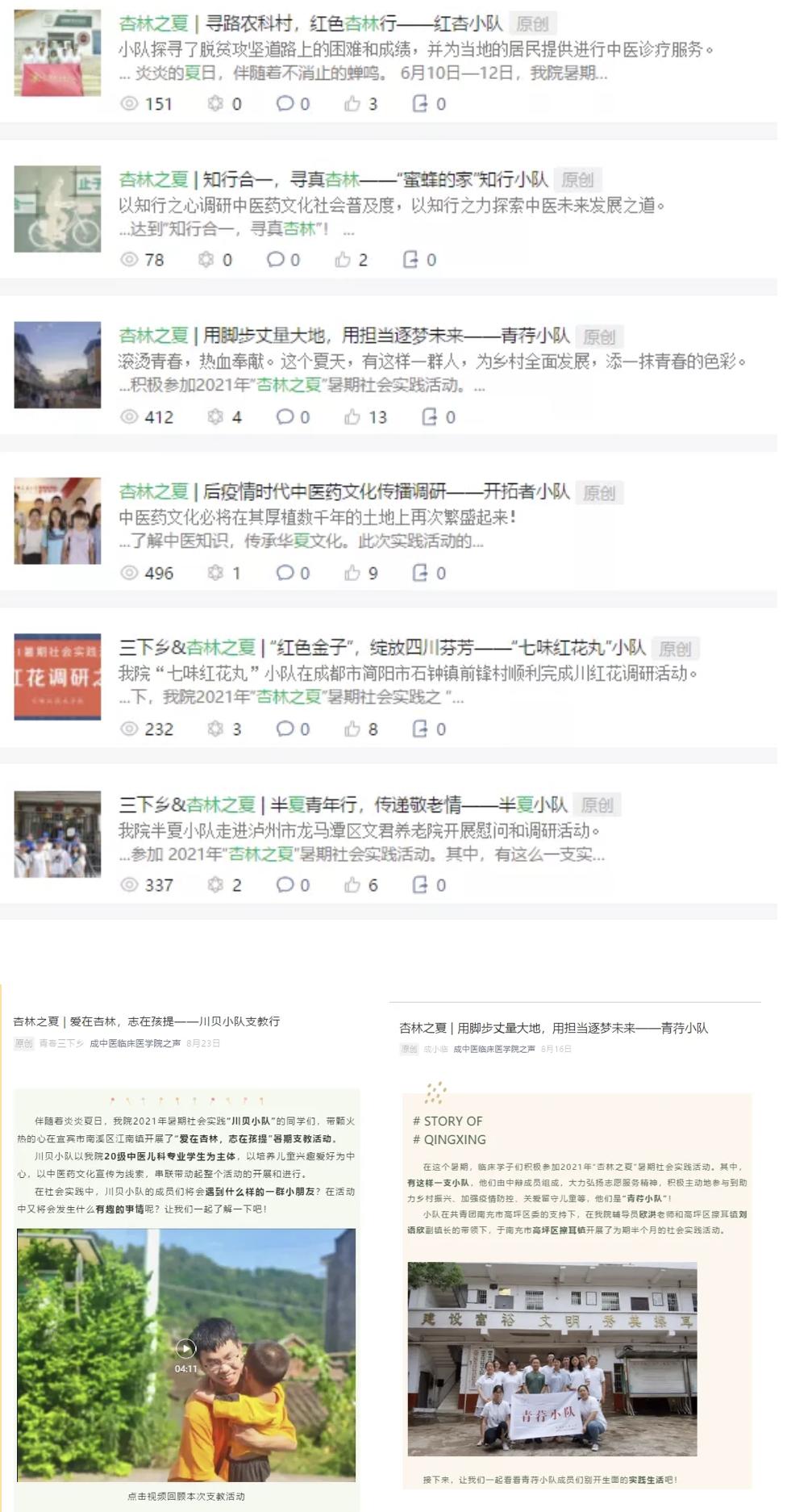Click the view count eye icon showing 151

tap(129, 103)
